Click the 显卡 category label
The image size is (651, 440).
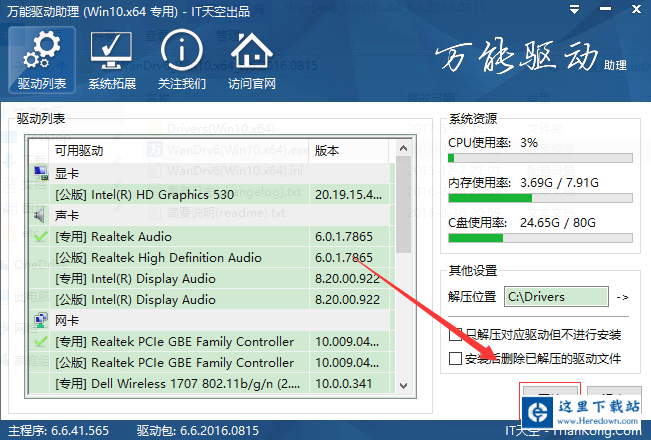(67, 173)
